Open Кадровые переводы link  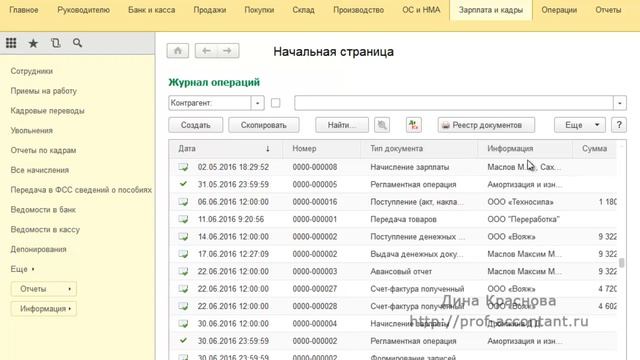click(47, 111)
